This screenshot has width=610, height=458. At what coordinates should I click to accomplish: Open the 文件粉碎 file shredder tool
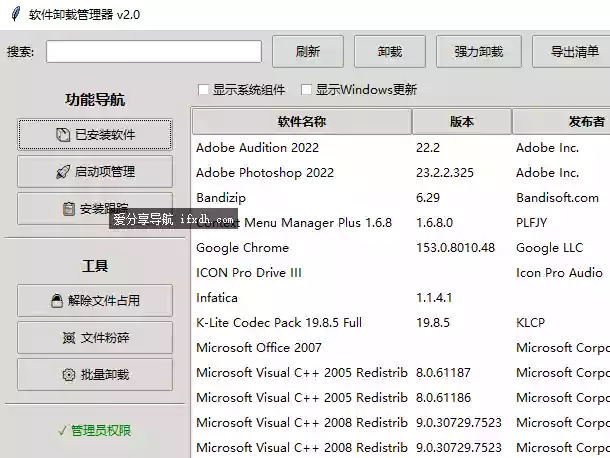[x=95, y=337]
